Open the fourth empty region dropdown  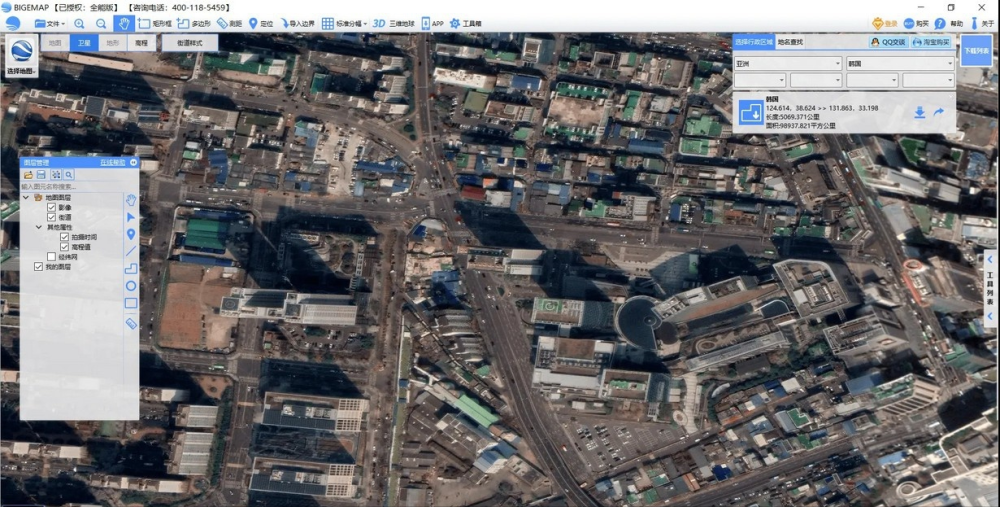pos(928,80)
